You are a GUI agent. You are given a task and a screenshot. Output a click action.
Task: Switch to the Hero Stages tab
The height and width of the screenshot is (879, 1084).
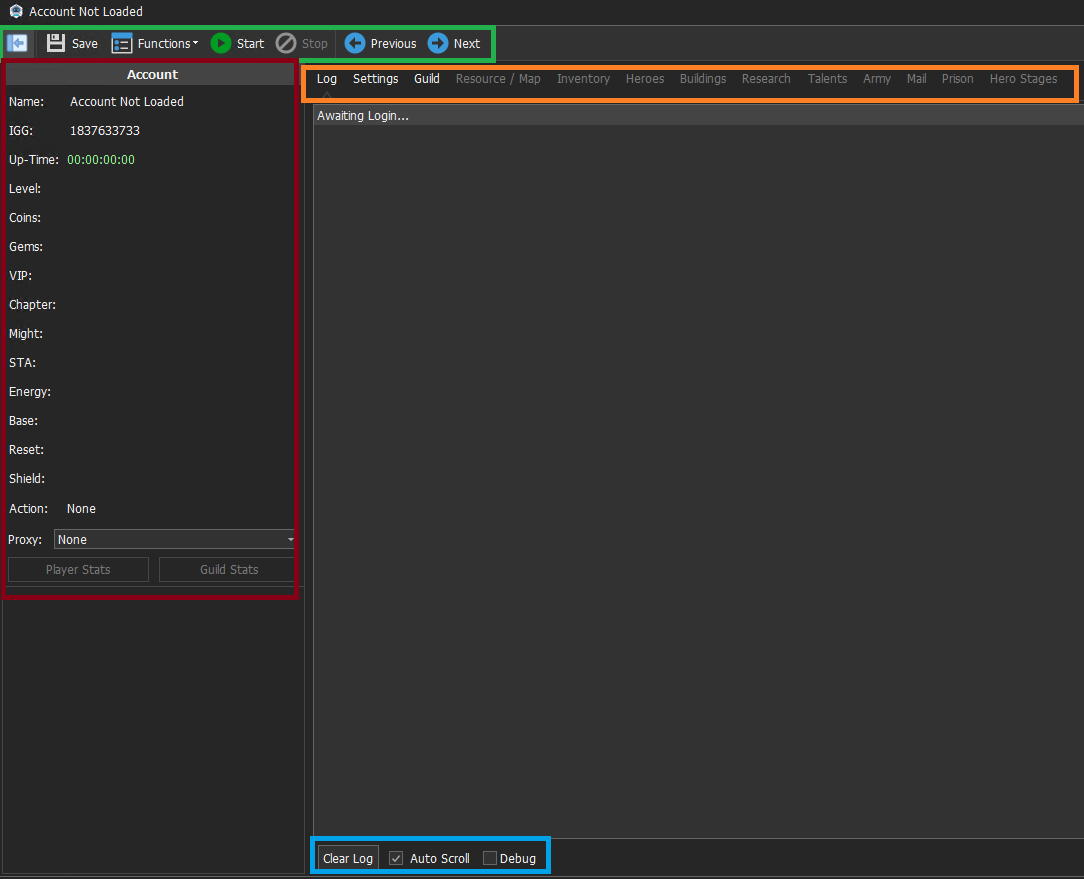1023,78
